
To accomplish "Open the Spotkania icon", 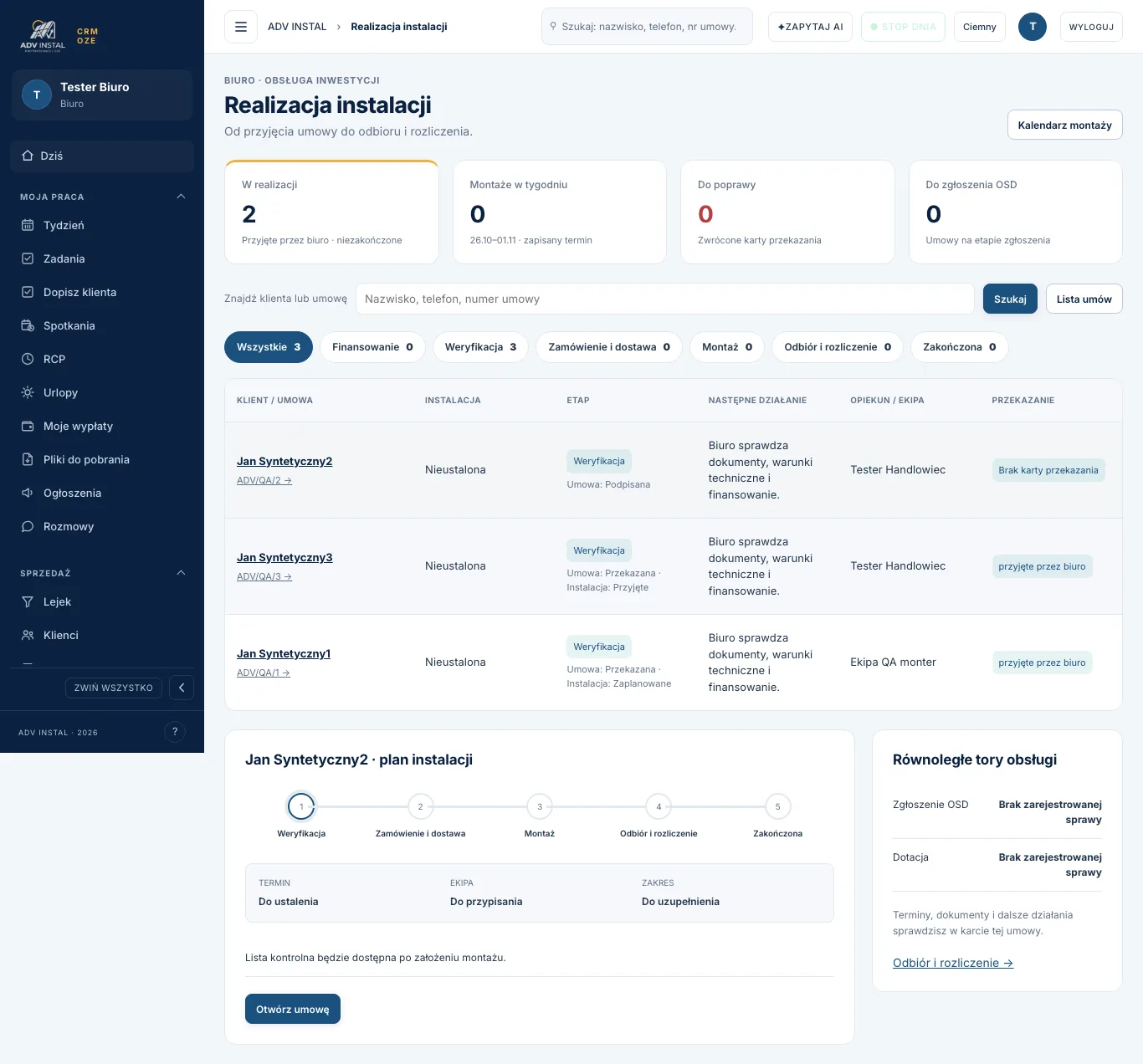I will click(28, 325).
